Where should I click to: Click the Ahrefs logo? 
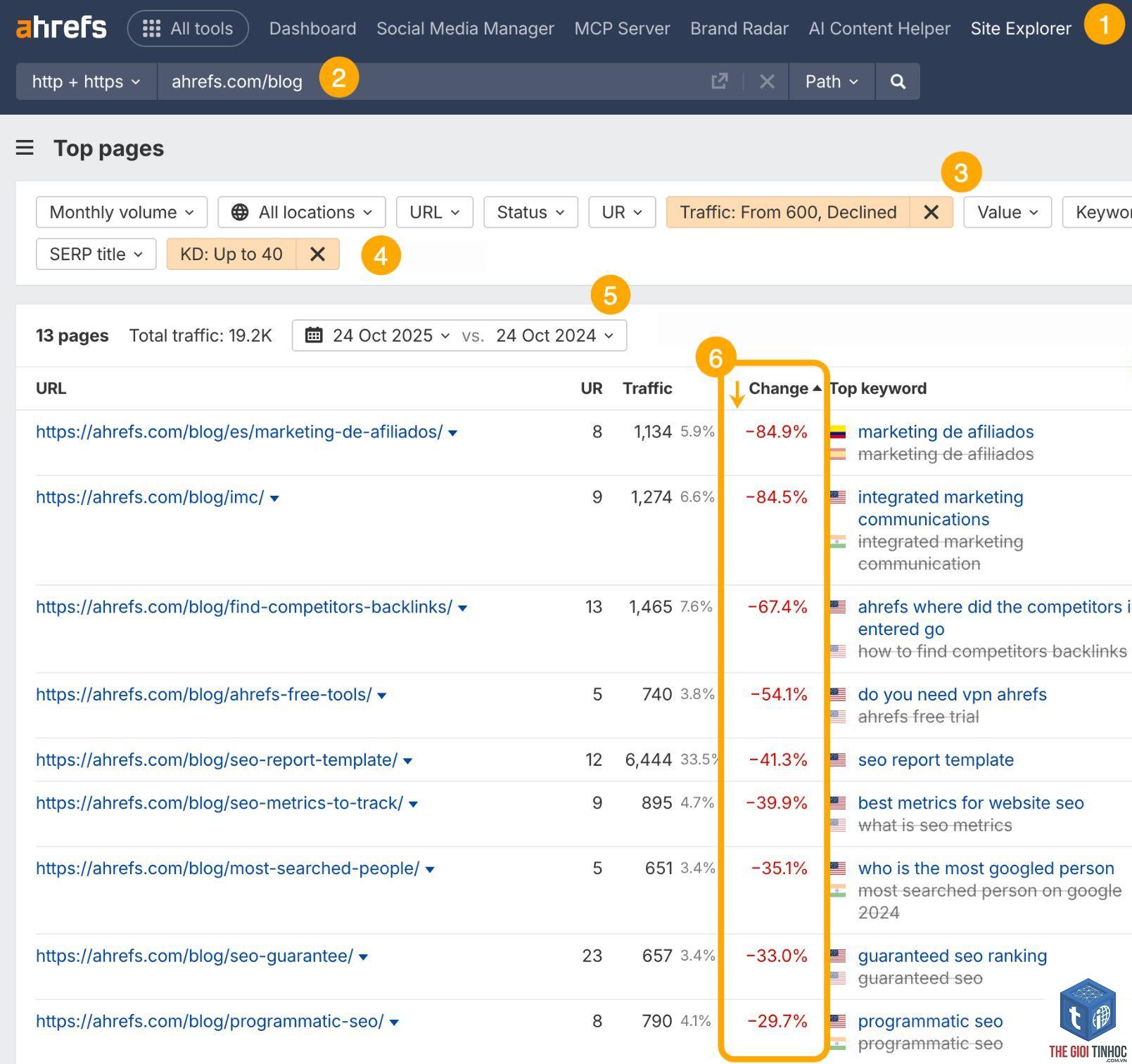61,28
